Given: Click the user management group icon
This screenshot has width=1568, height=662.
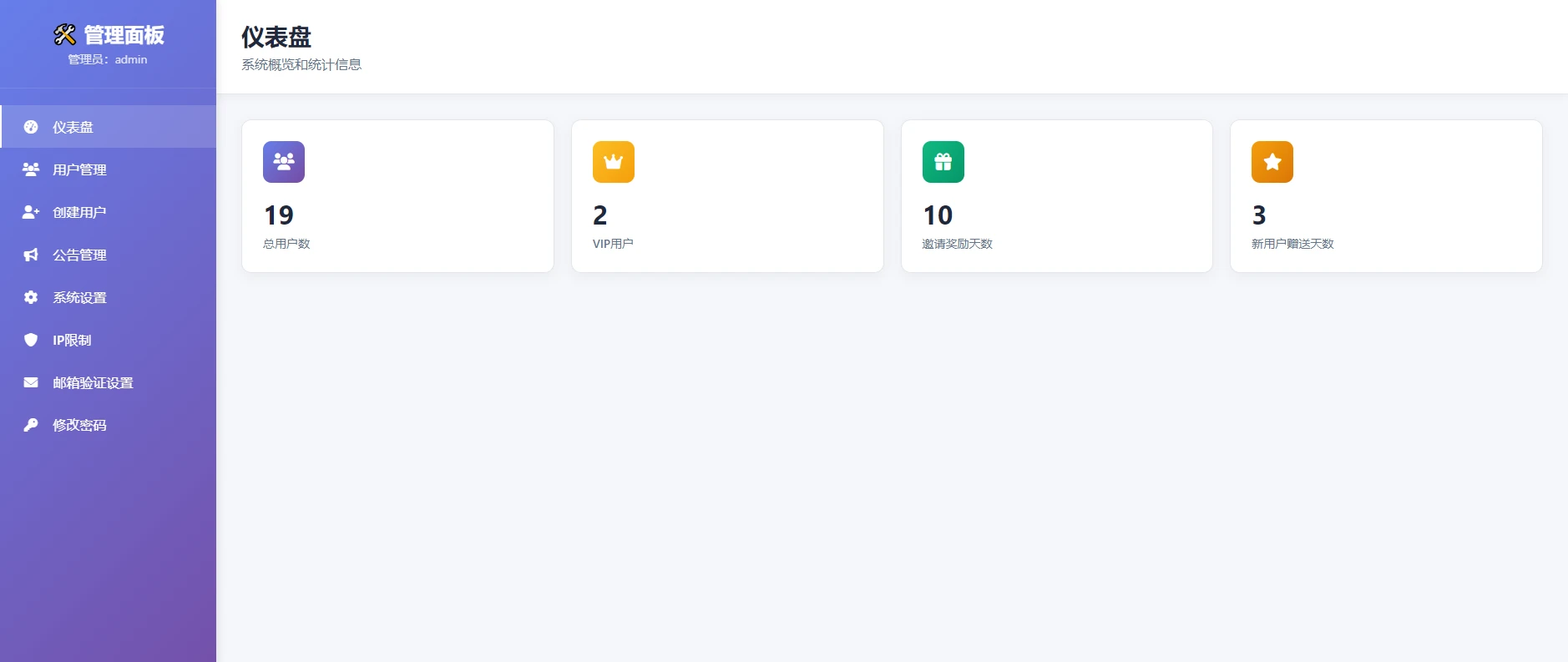Looking at the screenshot, I should [x=31, y=169].
